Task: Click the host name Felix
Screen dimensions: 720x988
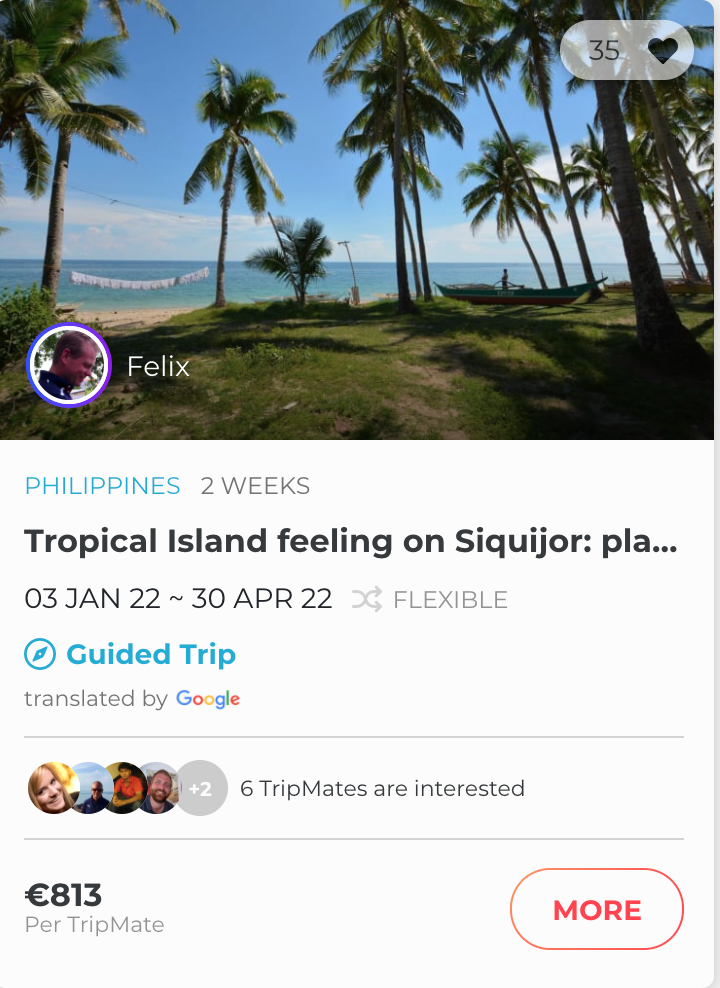Action: [158, 366]
